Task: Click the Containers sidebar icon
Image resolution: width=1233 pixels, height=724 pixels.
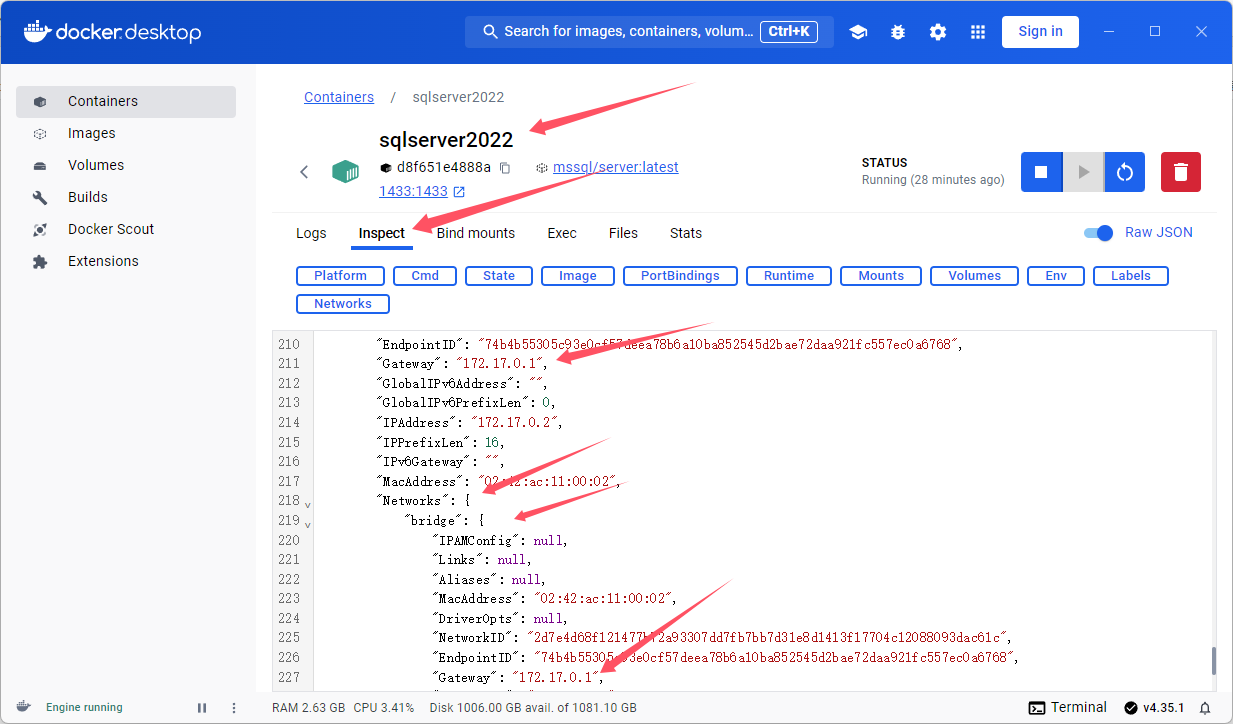Action: tap(40, 102)
